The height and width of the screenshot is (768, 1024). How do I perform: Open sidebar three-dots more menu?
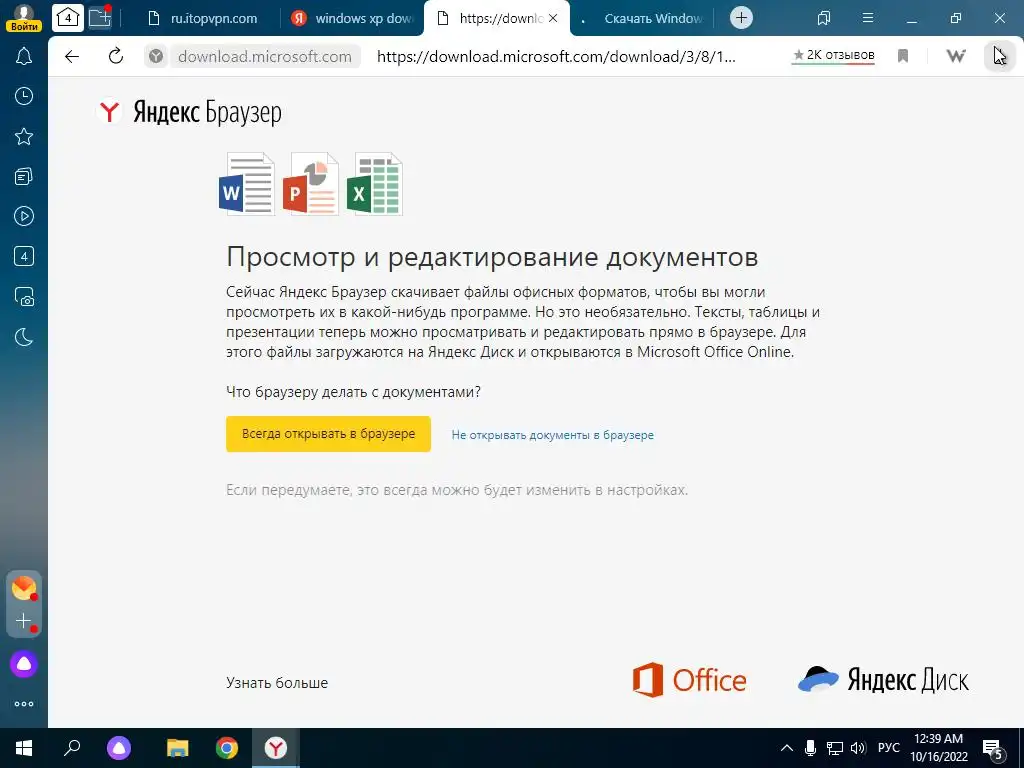24,704
